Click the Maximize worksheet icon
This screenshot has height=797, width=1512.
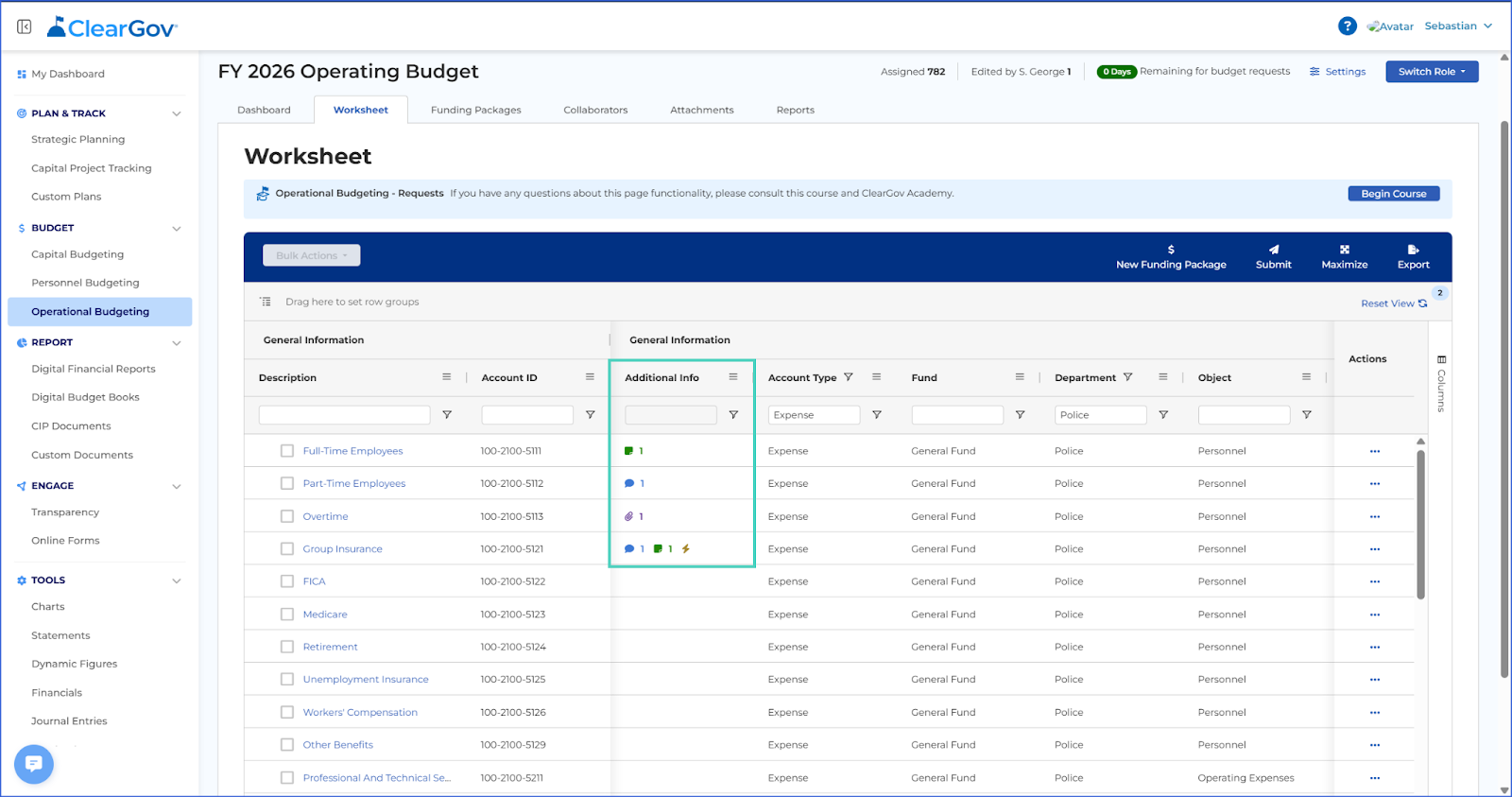click(1344, 250)
